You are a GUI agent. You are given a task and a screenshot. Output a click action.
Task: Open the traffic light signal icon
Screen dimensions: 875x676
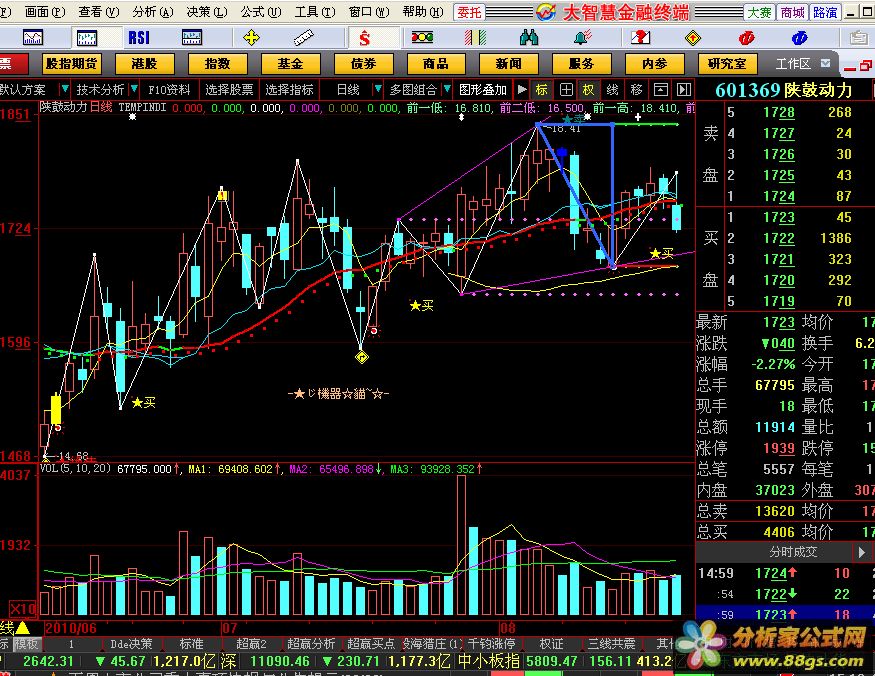(x=422, y=37)
